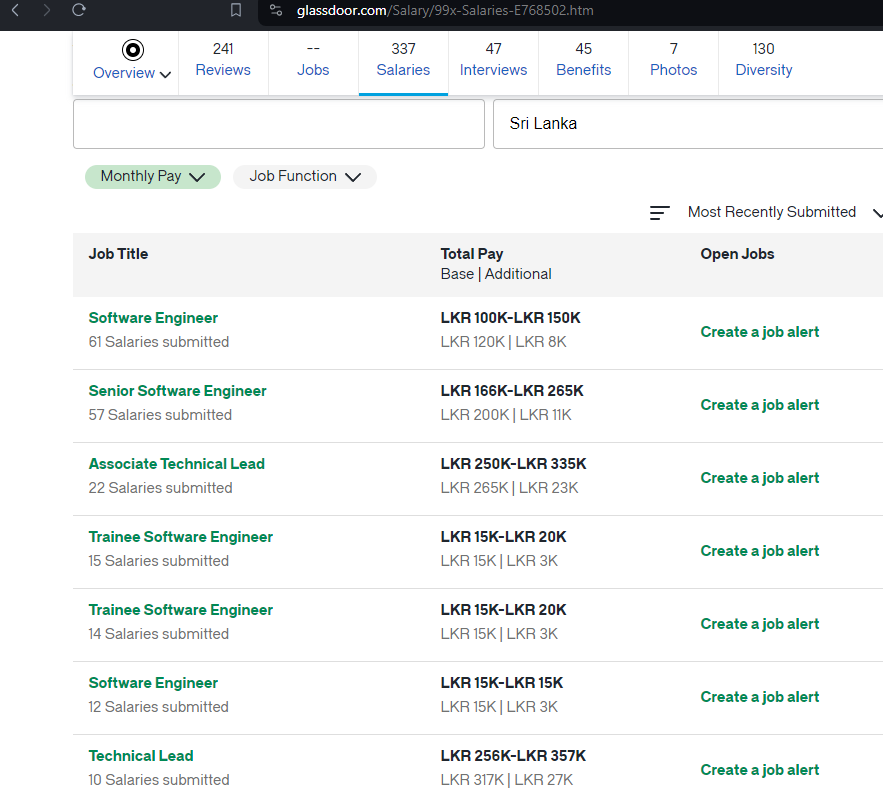
Task: Open Software Engineer link with 12 salaries
Action: point(153,683)
